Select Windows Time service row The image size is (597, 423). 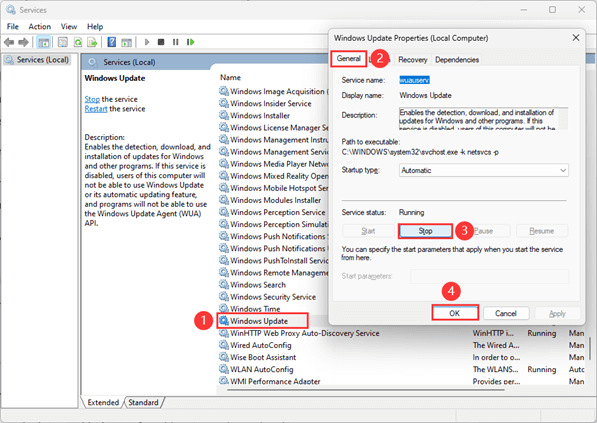(x=255, y=308)
